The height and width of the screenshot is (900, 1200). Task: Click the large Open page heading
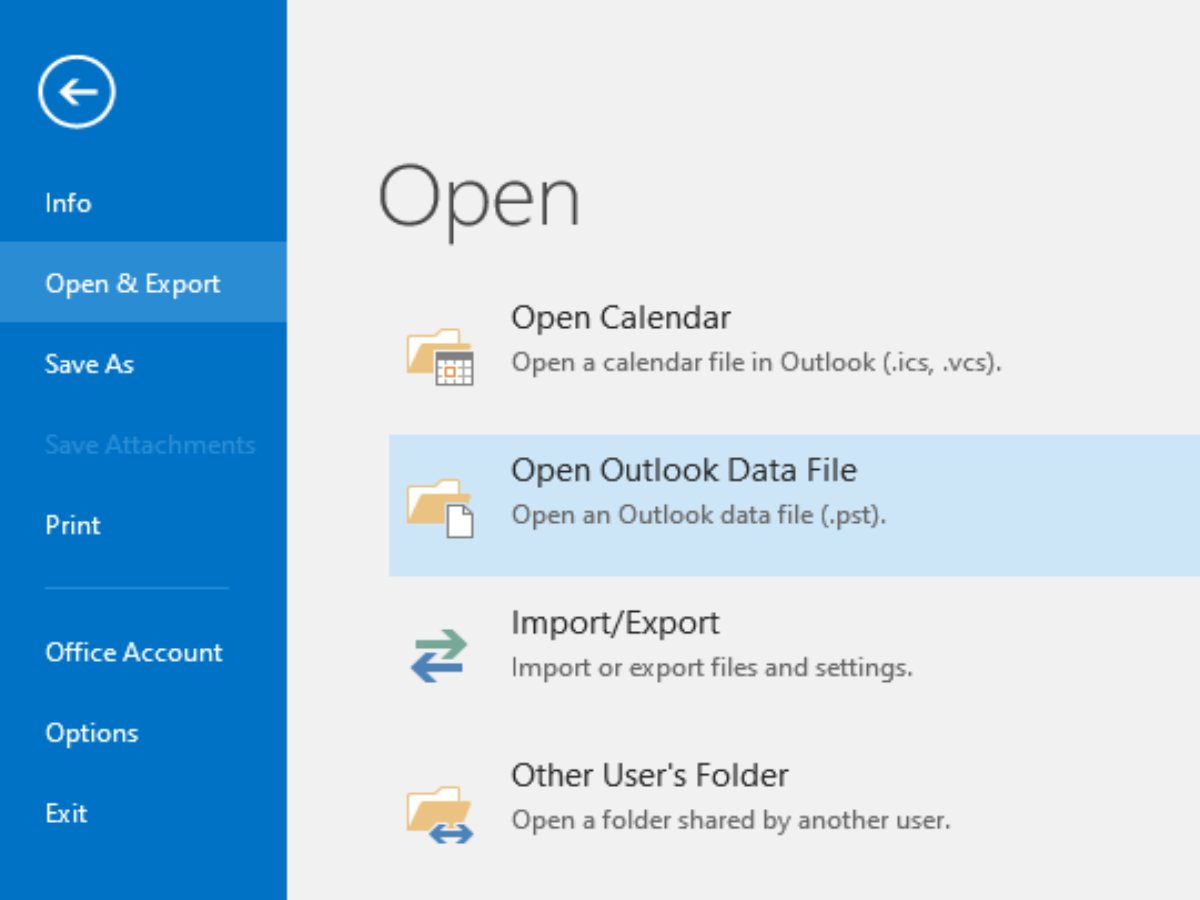(479, 200)
